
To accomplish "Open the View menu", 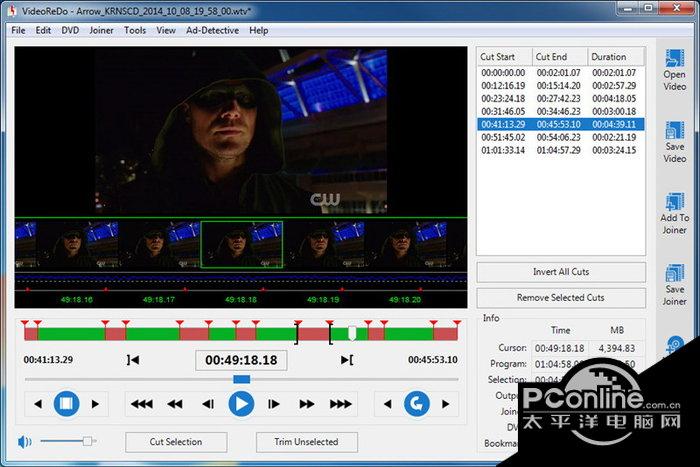I will click(166, 30).
